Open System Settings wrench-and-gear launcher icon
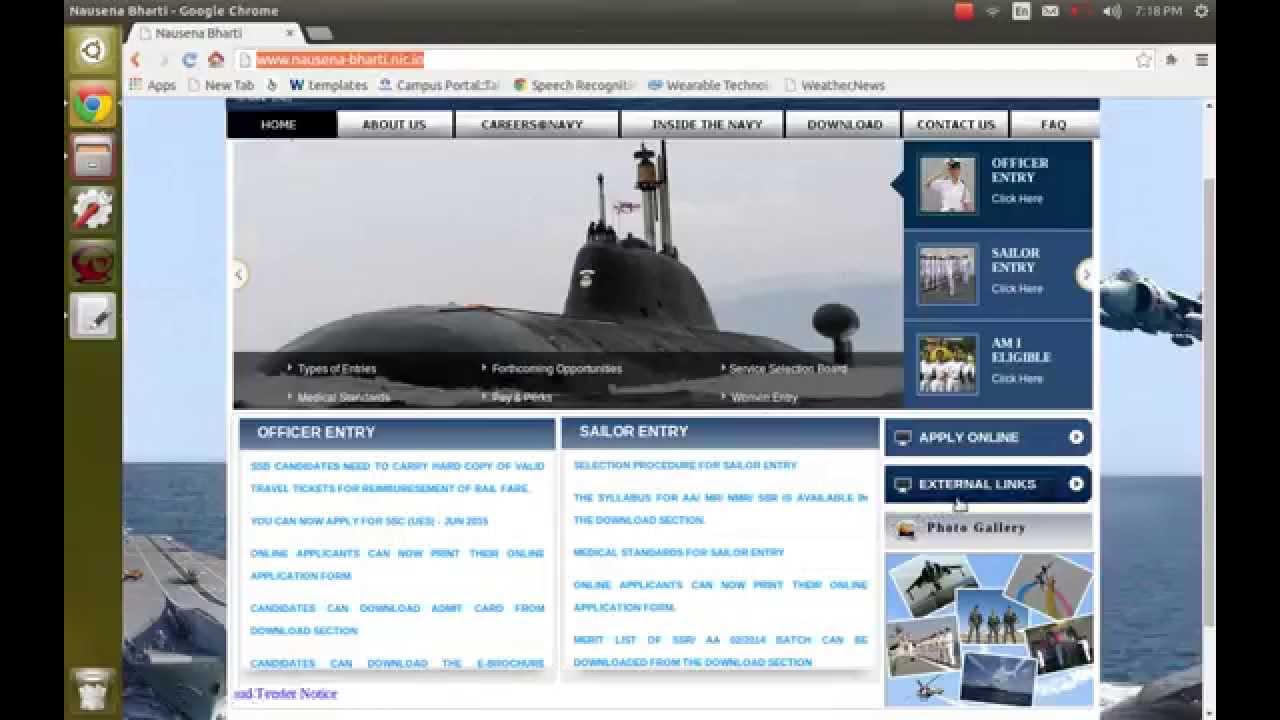This screenshot has height=720, width=1280. click(x=92, y=210)
